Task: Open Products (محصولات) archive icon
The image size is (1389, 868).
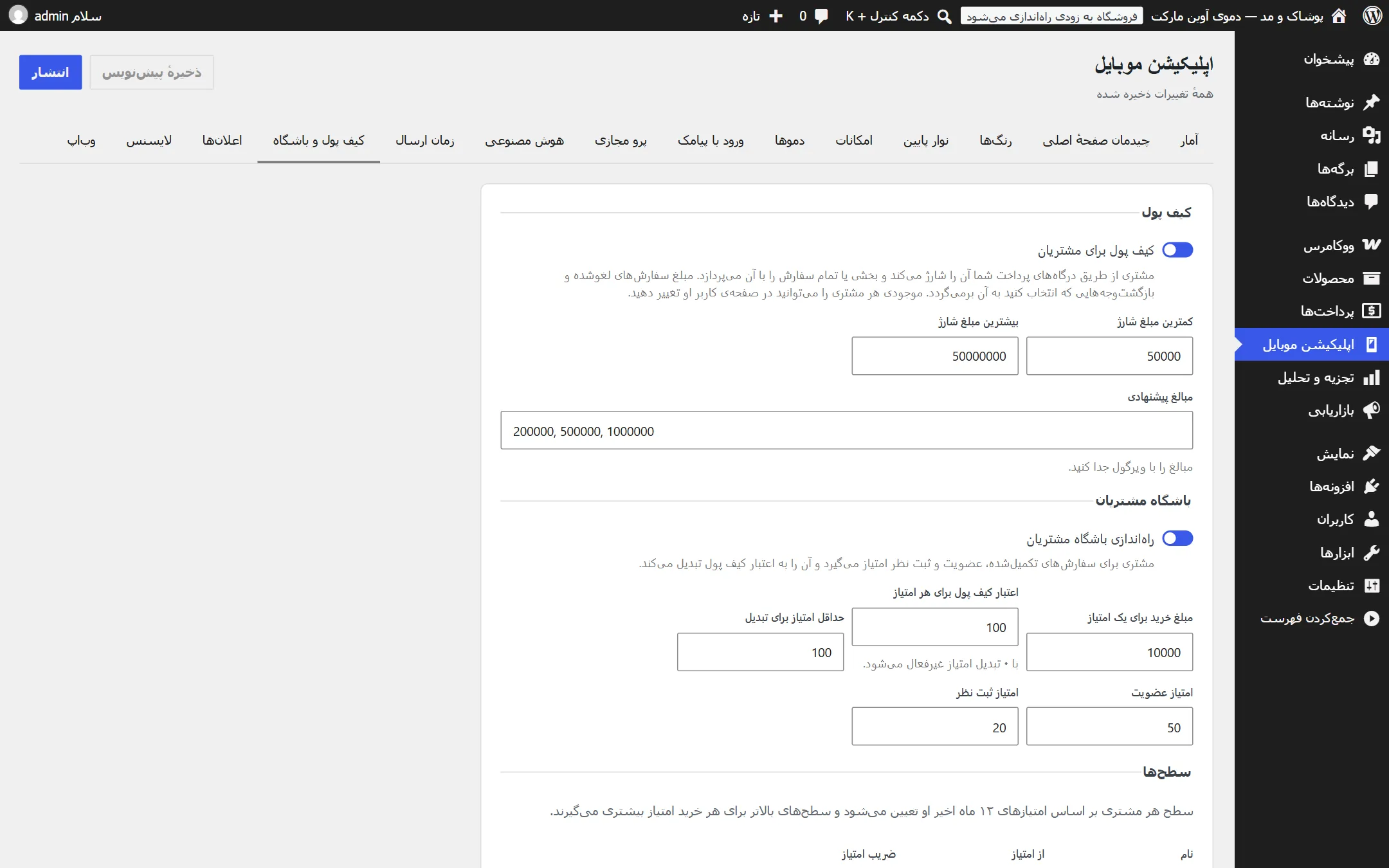Action: coord(1371,278)
